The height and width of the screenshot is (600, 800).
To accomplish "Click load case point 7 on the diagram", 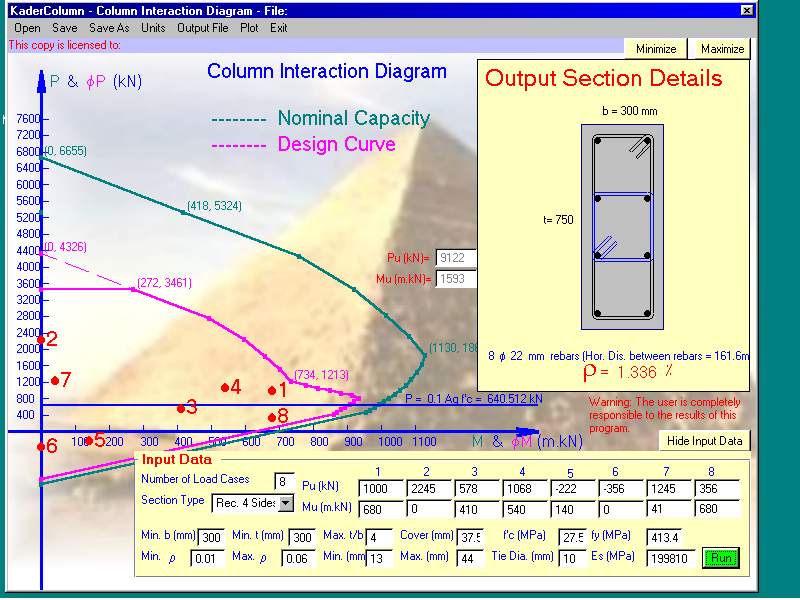I will click(x=55, y=380).
